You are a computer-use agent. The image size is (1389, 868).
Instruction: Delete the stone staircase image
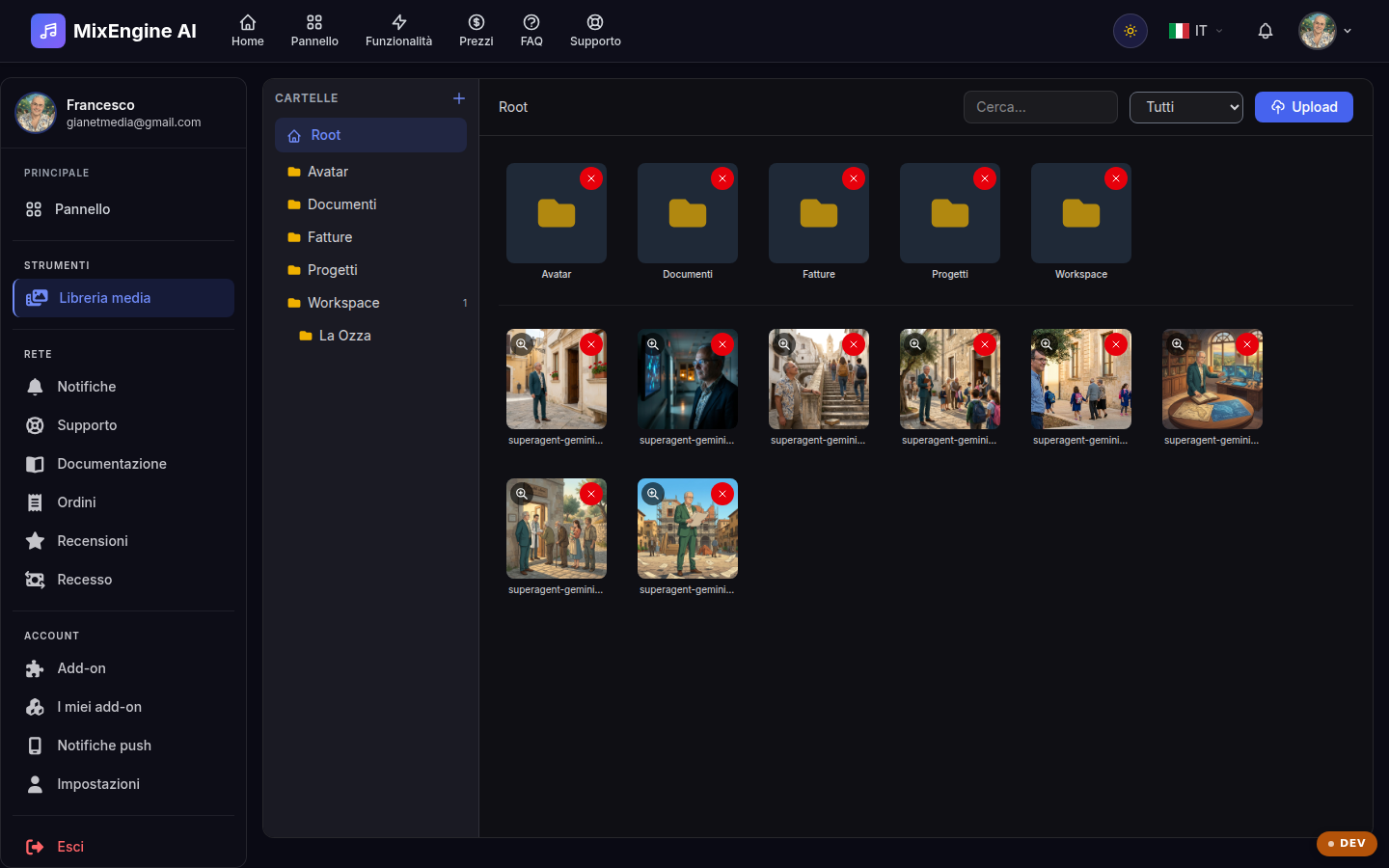pos(854,344)
